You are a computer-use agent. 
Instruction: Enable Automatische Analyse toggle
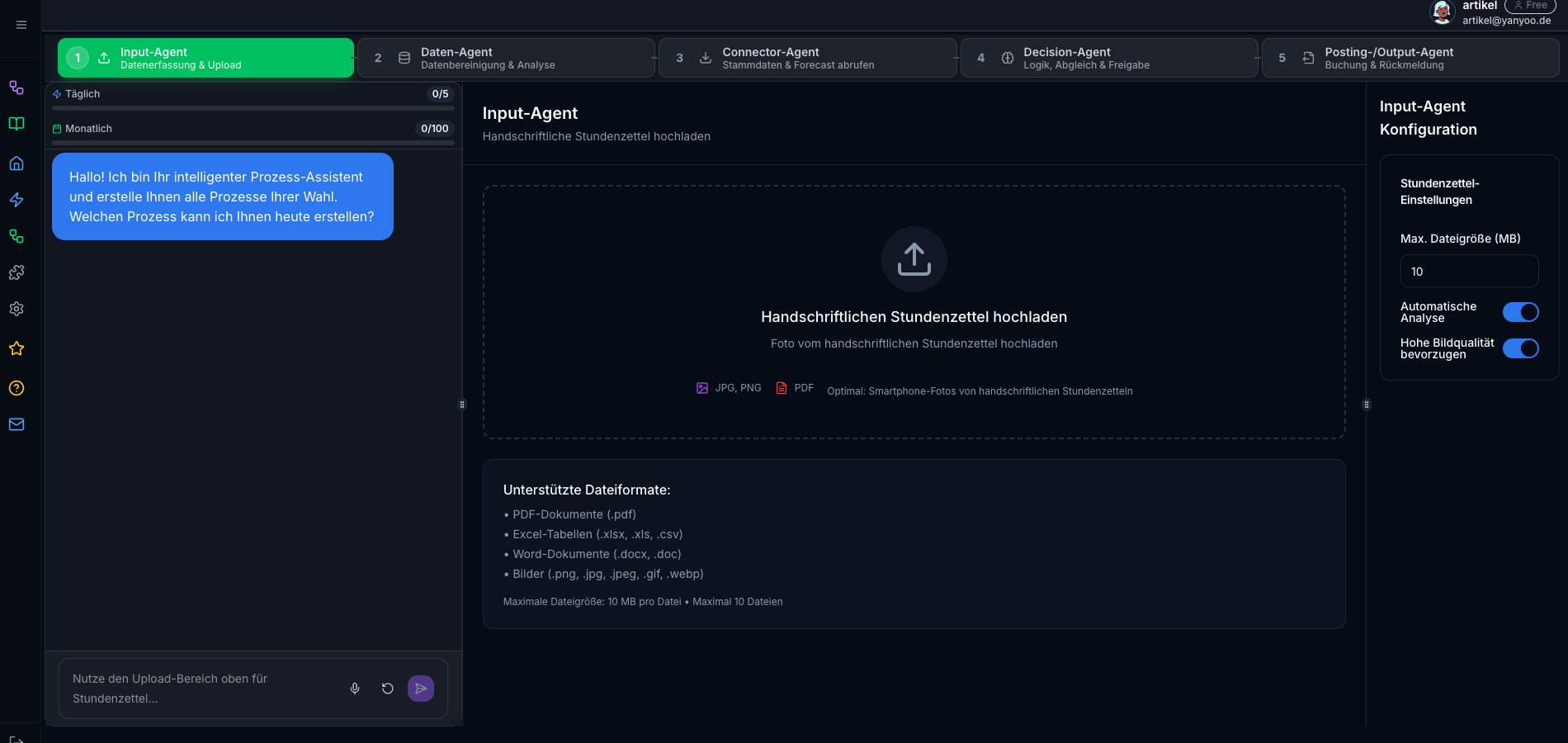(x=1521, y=312)
